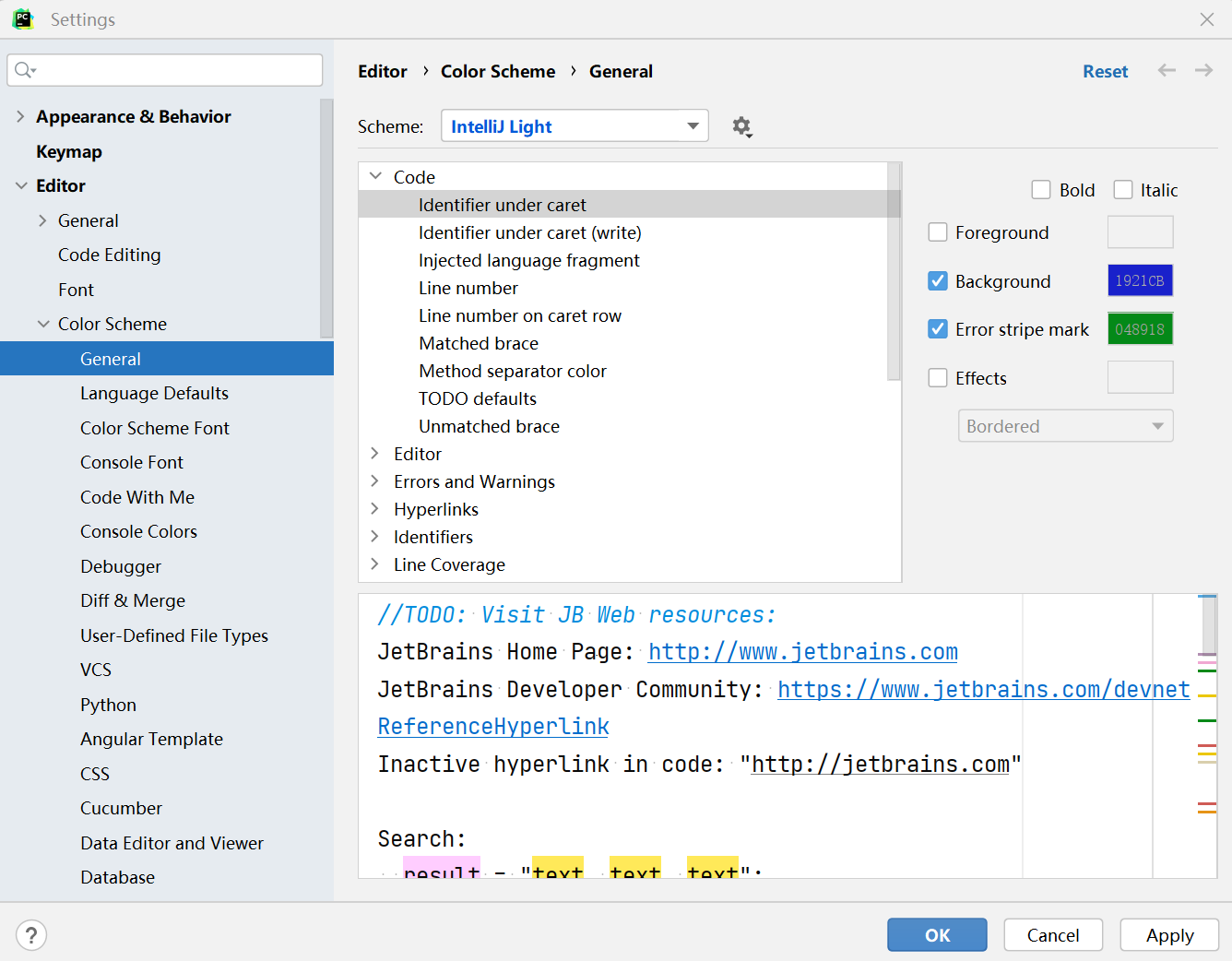Open Console Colors page

coord(138,531)
